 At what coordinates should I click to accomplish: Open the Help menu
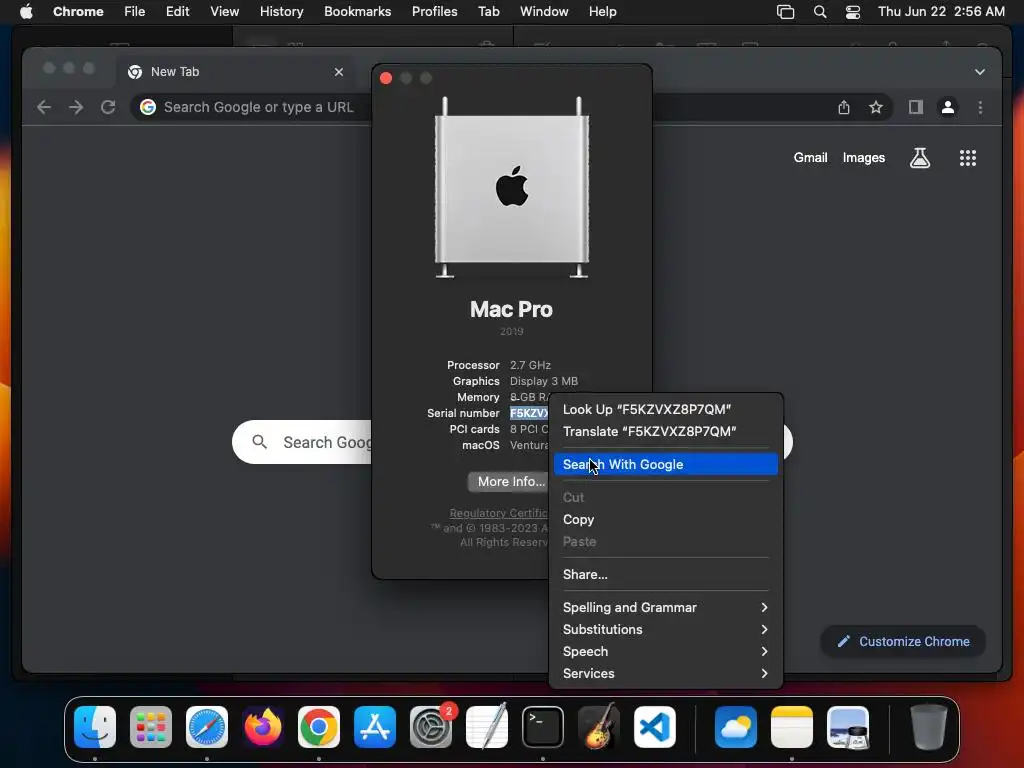pos(602,12)
